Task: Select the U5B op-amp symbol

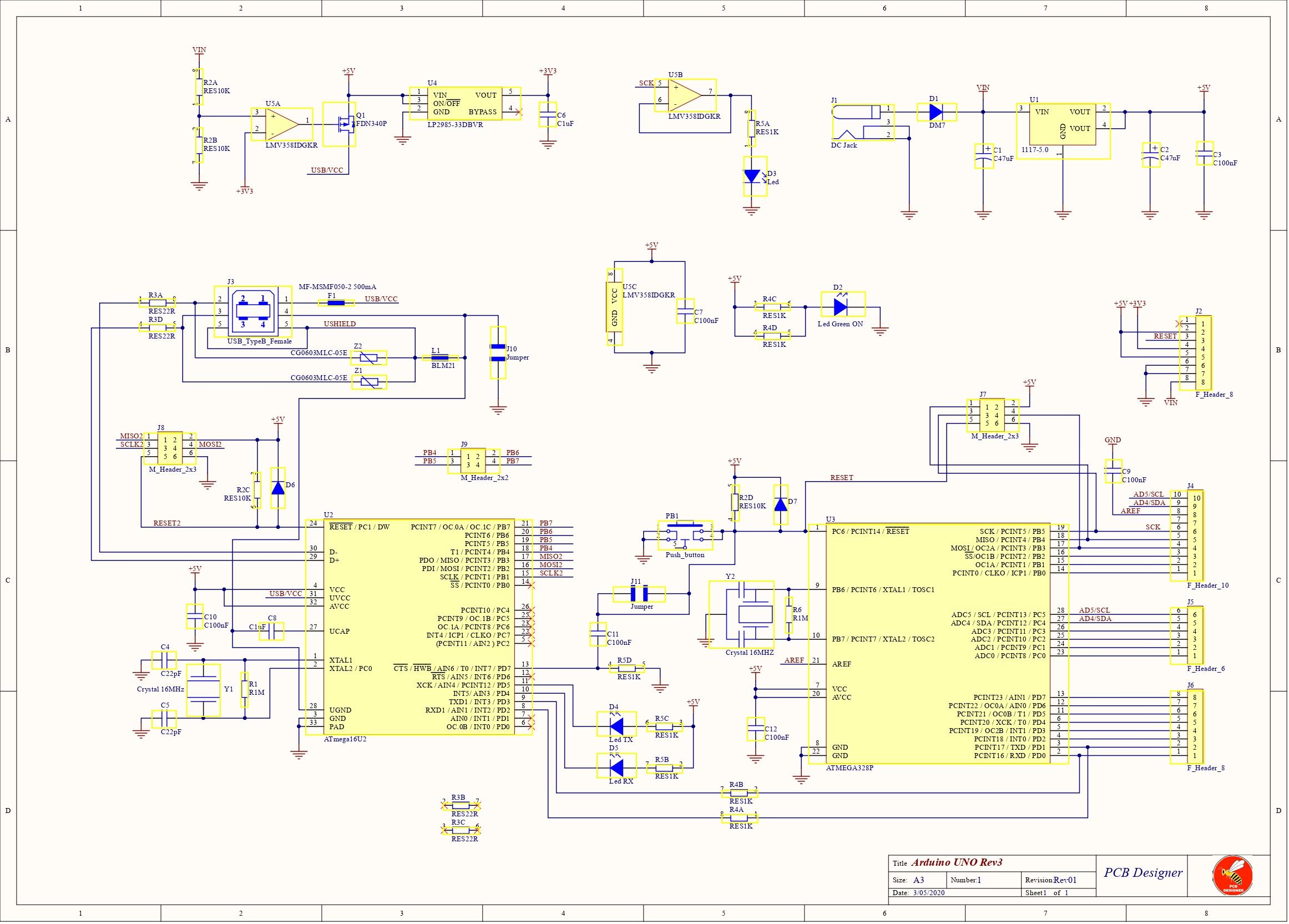Action: [685, 95]
